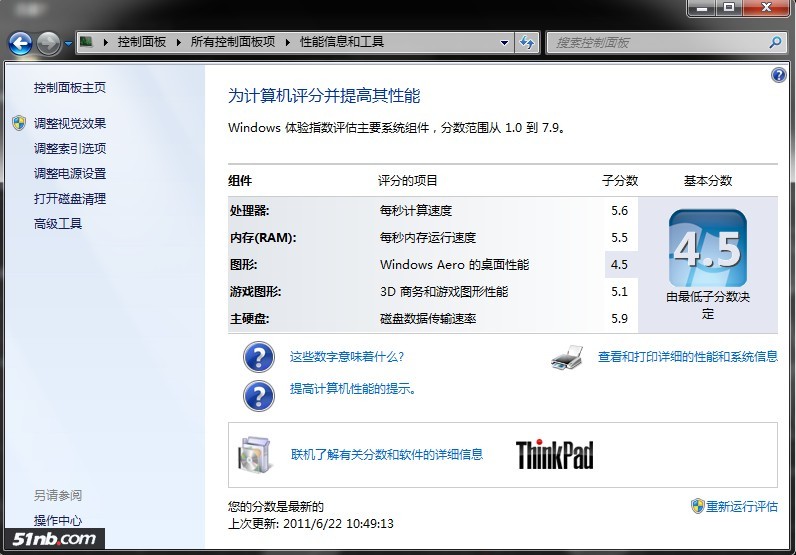Click the software box icon
The width and height of the screenshot is (796, 555).
click(x=254, y=454)
